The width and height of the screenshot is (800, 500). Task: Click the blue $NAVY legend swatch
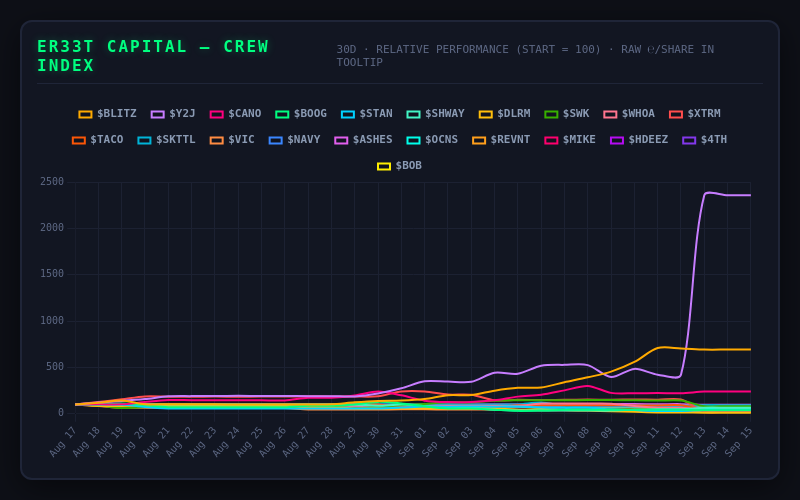(x=276, y=140)
